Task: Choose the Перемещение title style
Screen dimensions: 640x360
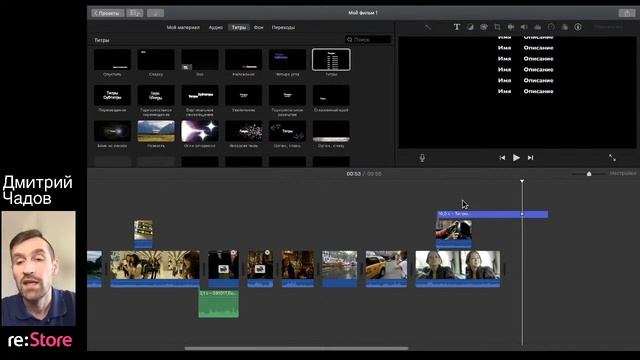Action: pyautogui.click(x=112, y=95)
